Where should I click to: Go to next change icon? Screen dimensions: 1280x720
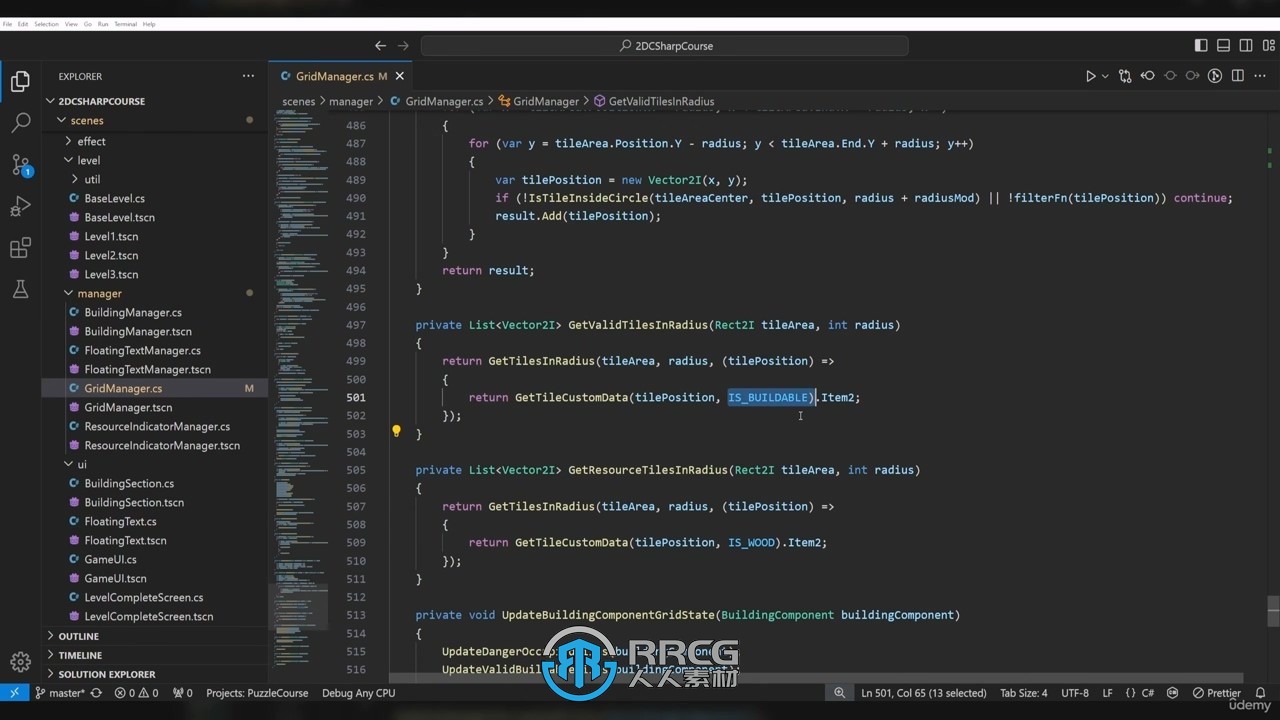point(1193,76)
